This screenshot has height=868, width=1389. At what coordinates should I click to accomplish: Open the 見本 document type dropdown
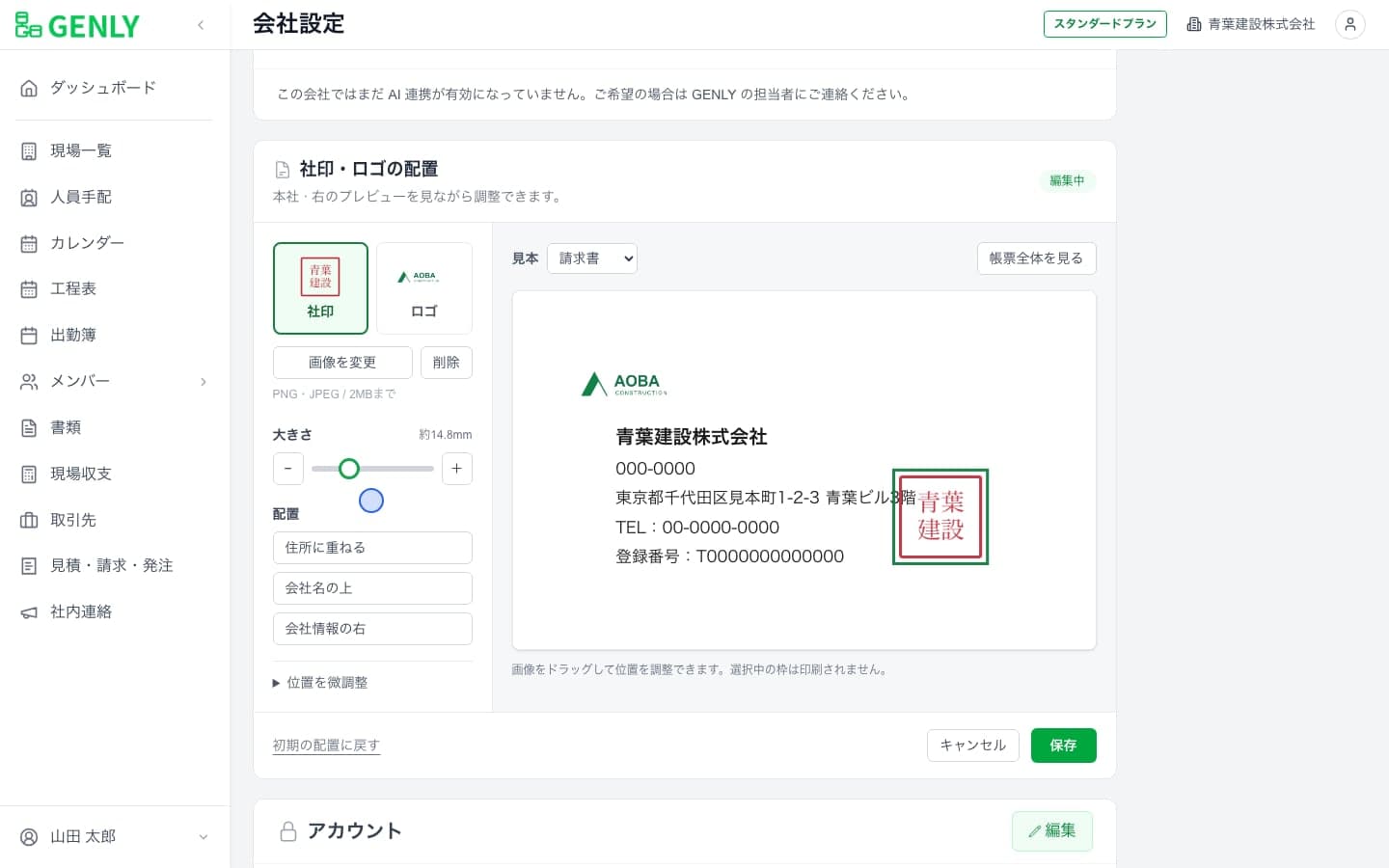tap(592, 258)
